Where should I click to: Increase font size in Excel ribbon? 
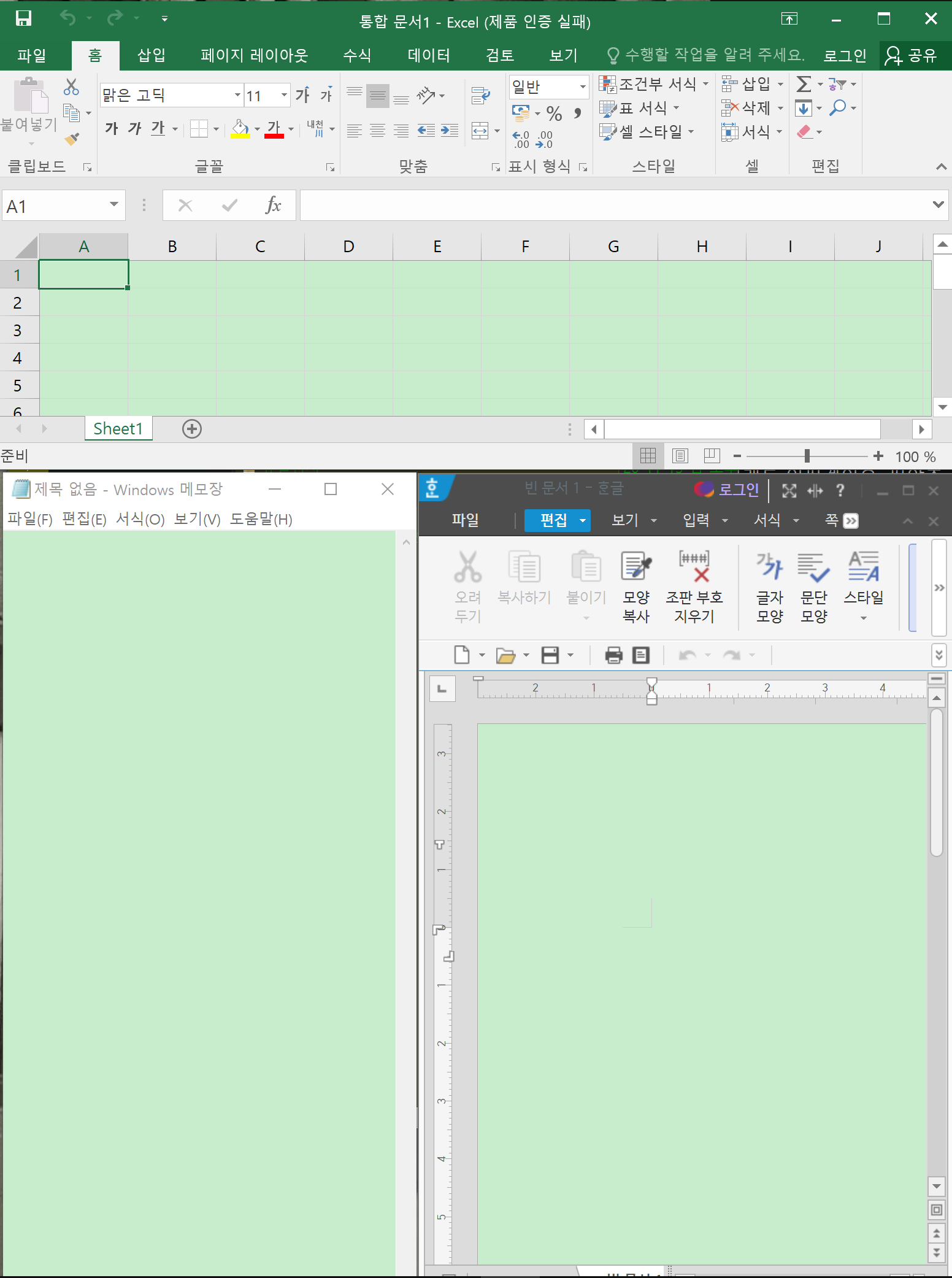tap(303, 94)
